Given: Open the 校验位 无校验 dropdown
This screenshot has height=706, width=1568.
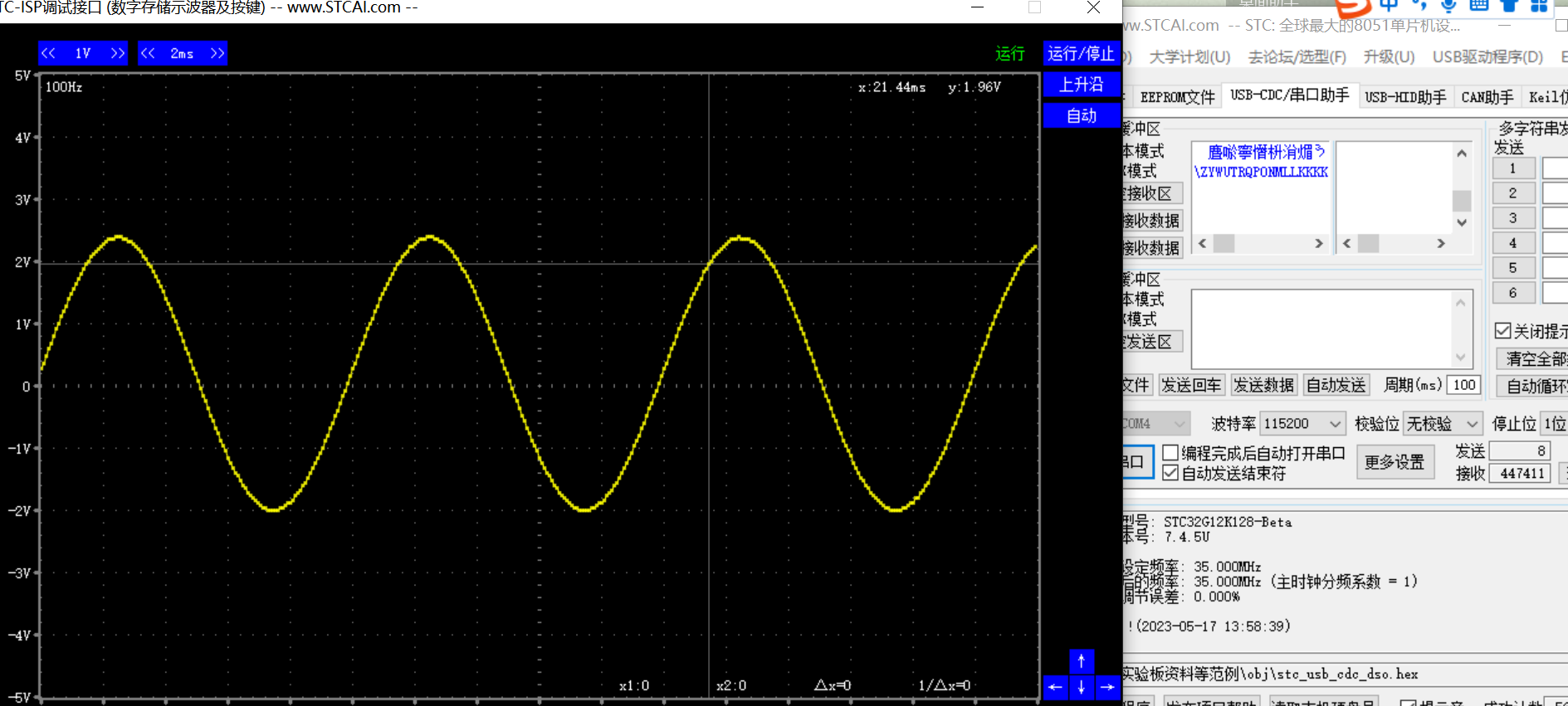Looking at the screenshot, I should 1443,424.
